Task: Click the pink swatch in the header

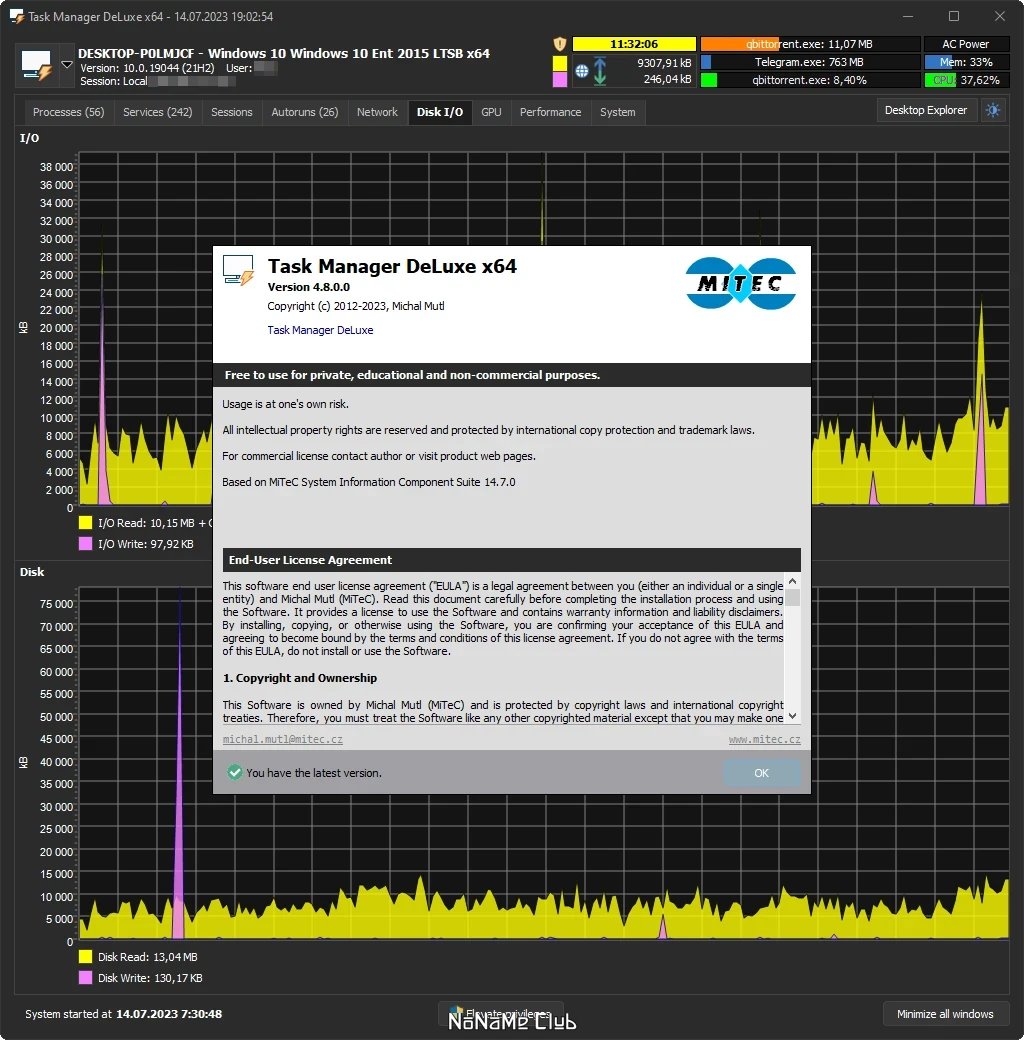Action: click(560, 80)
